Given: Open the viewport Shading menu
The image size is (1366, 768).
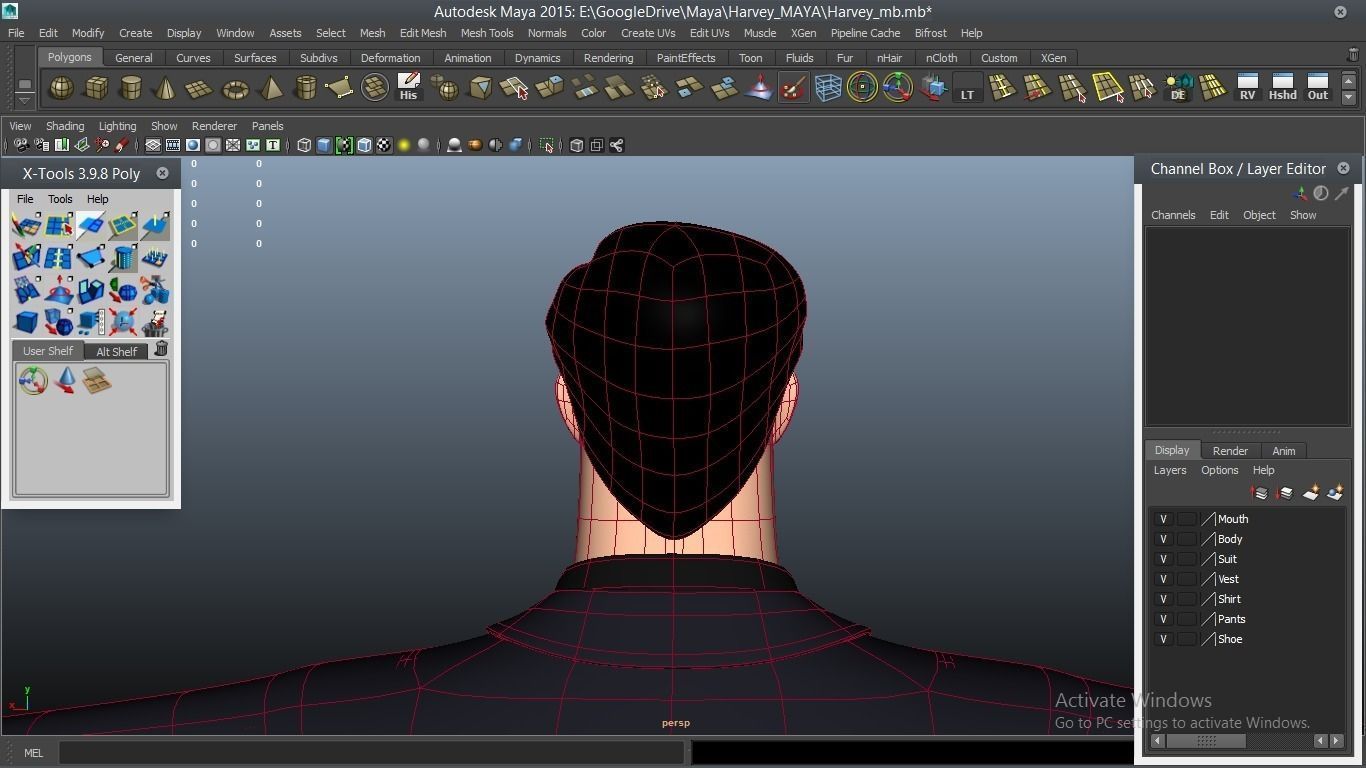Looking at the screenshot, I should pos(65,126).
